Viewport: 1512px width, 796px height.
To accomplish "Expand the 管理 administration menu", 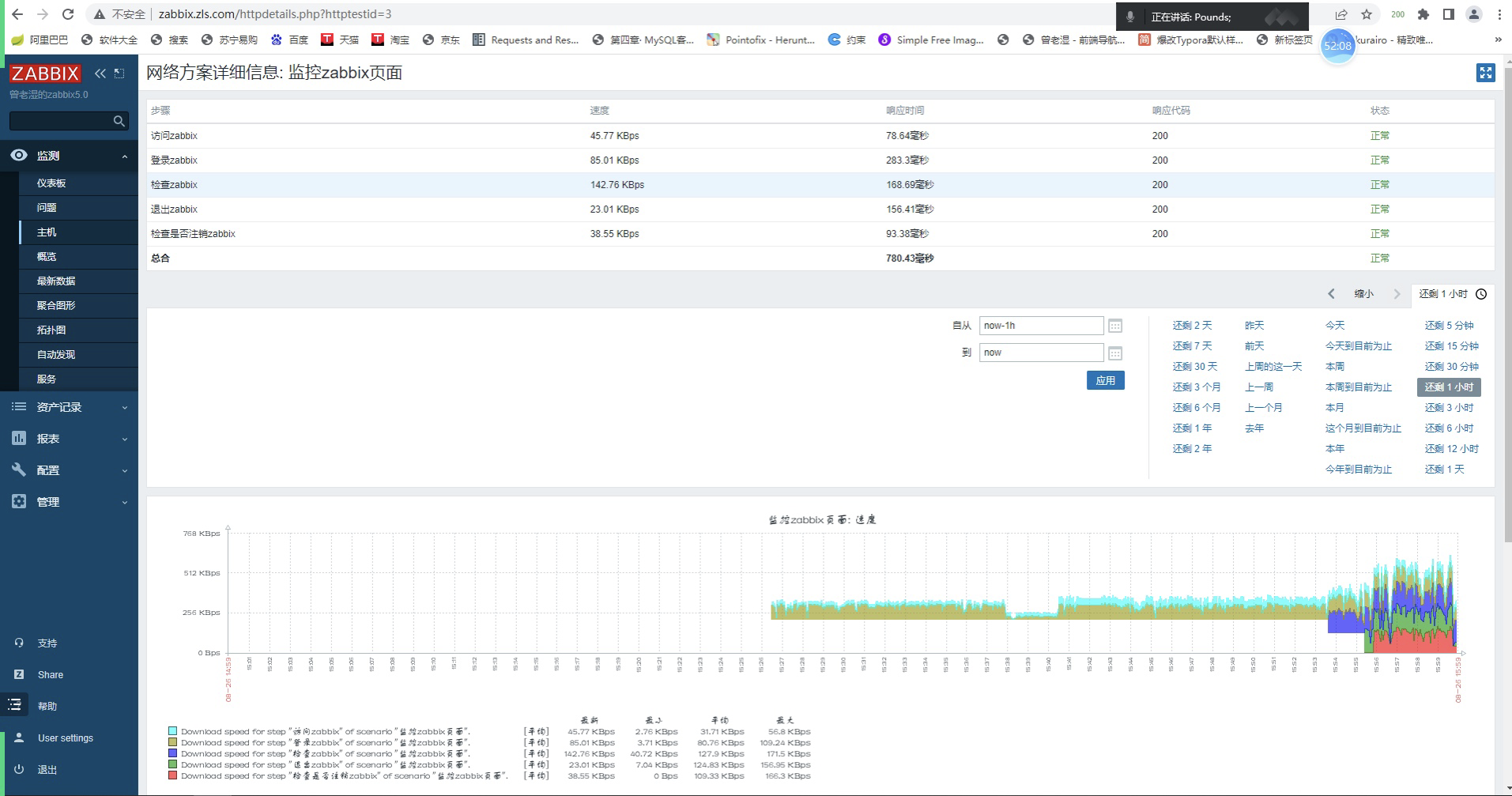I will pyautogui.click(x=69, y=502).
